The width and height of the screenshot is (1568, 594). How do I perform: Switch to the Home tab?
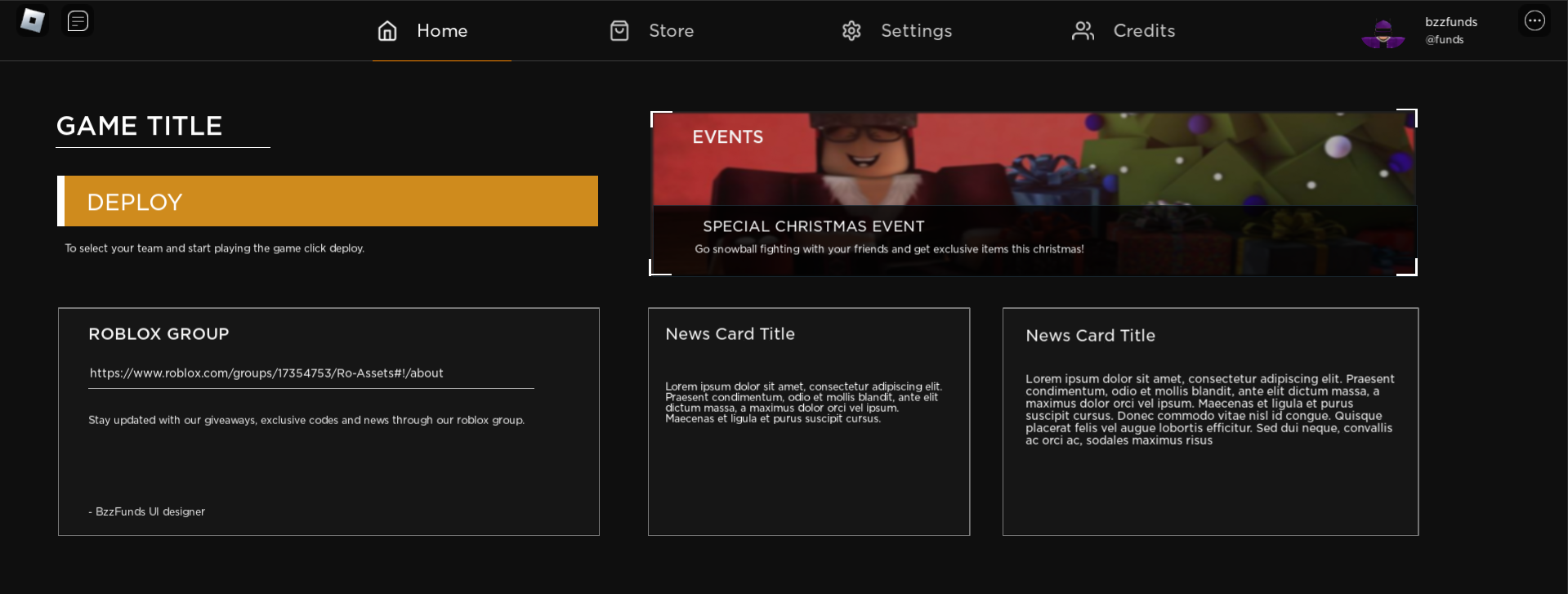click(x=442, y=31)
